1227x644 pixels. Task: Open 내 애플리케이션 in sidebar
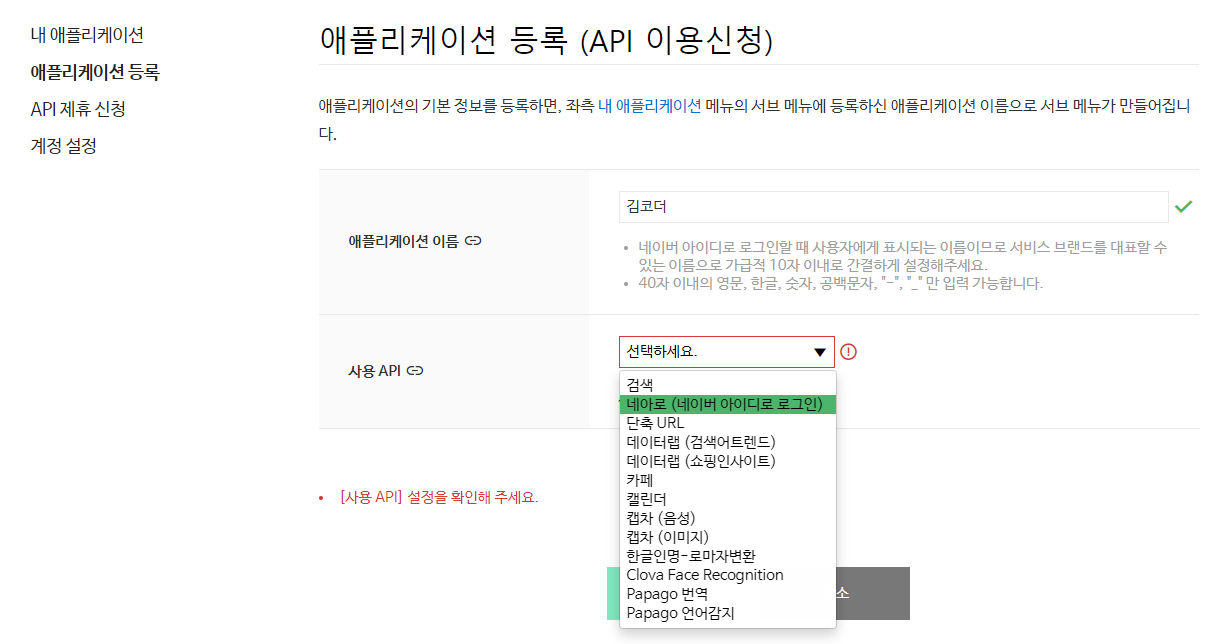point(87,35)
